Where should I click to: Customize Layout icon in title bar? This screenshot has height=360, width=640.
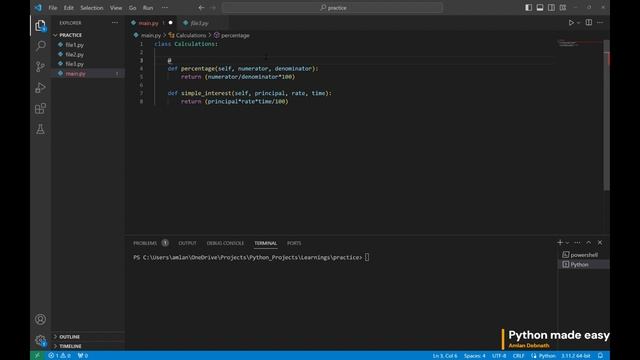point(563,7)
